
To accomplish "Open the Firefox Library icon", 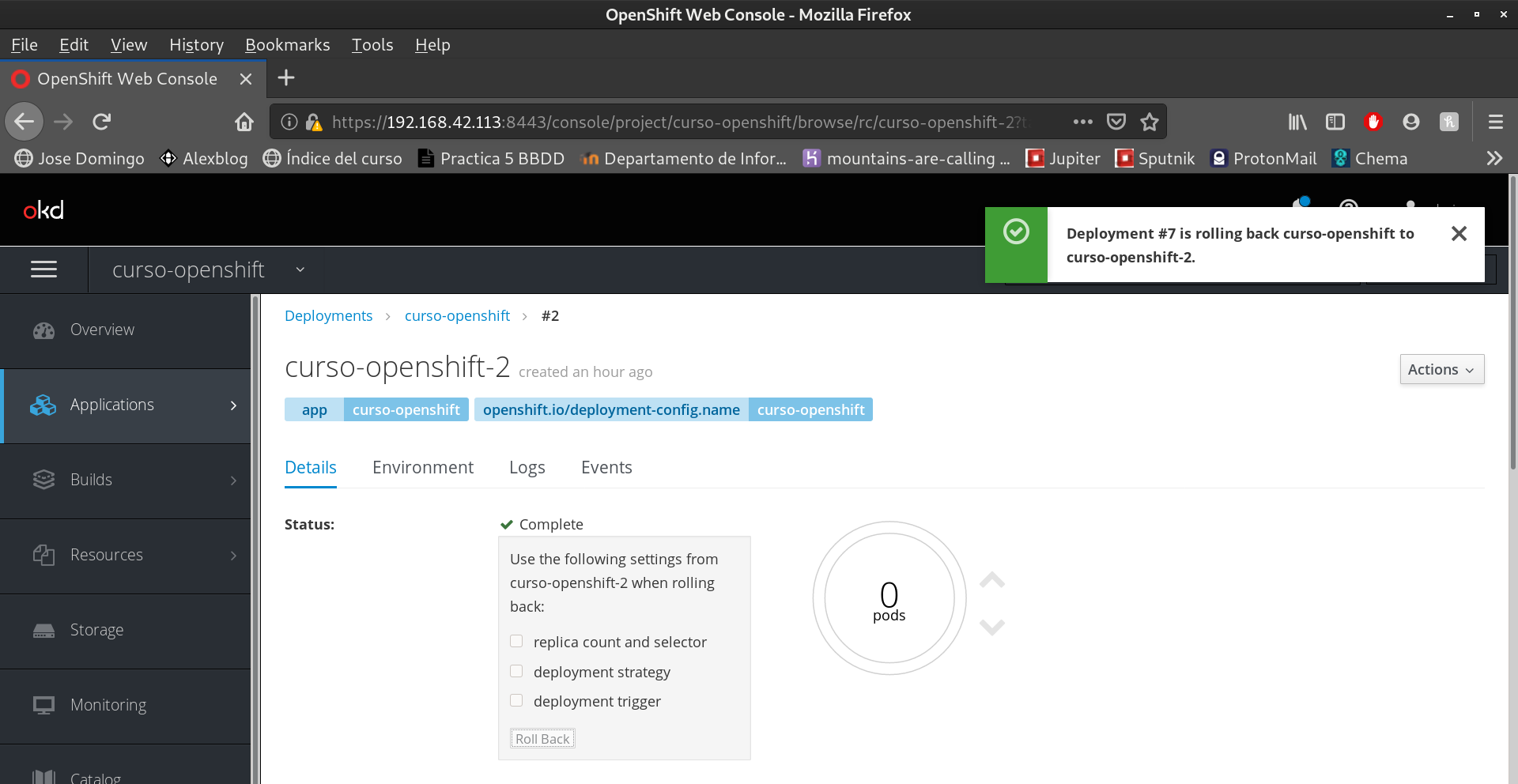I will point(1297,122).
